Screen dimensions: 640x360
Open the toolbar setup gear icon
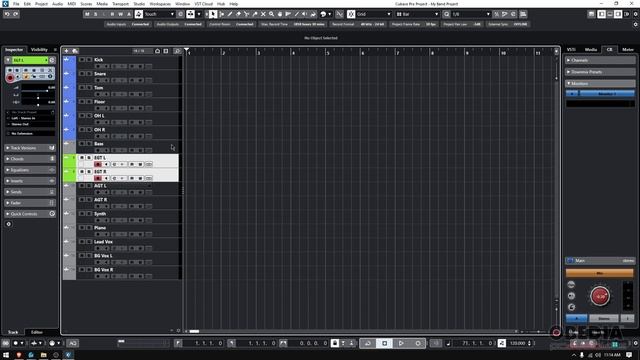(x=636, y=14)
